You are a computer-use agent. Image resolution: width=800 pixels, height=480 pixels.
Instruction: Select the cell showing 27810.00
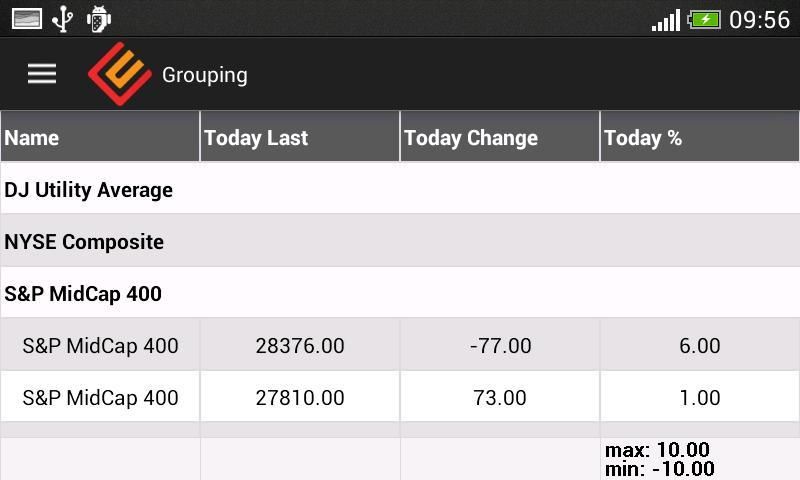300,398
